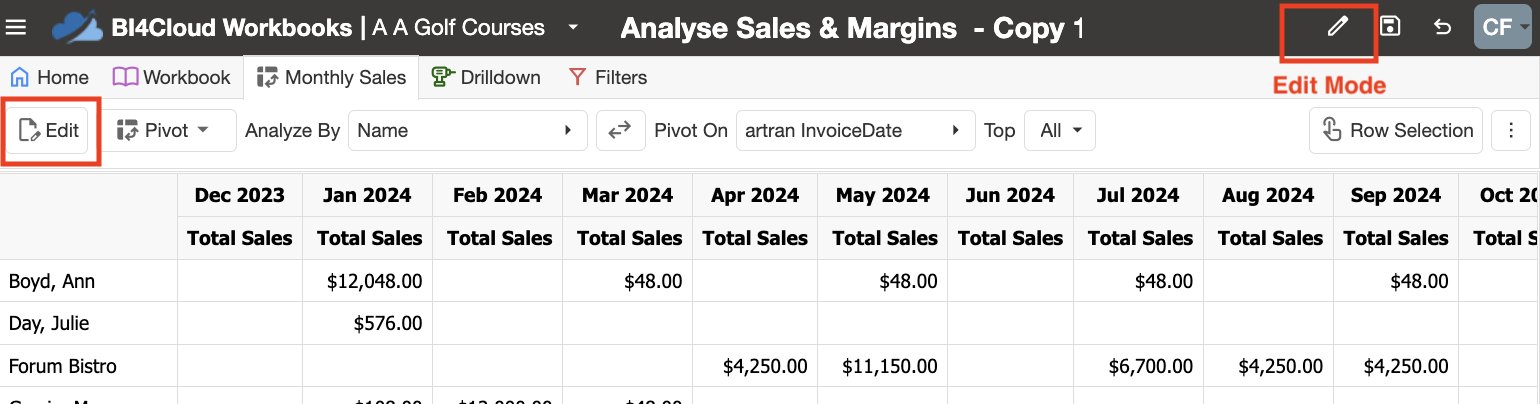This screenshot has height=404, width=1540.
Task: Click the Edit button in toolbar
Action: click(x=49, y=130)
